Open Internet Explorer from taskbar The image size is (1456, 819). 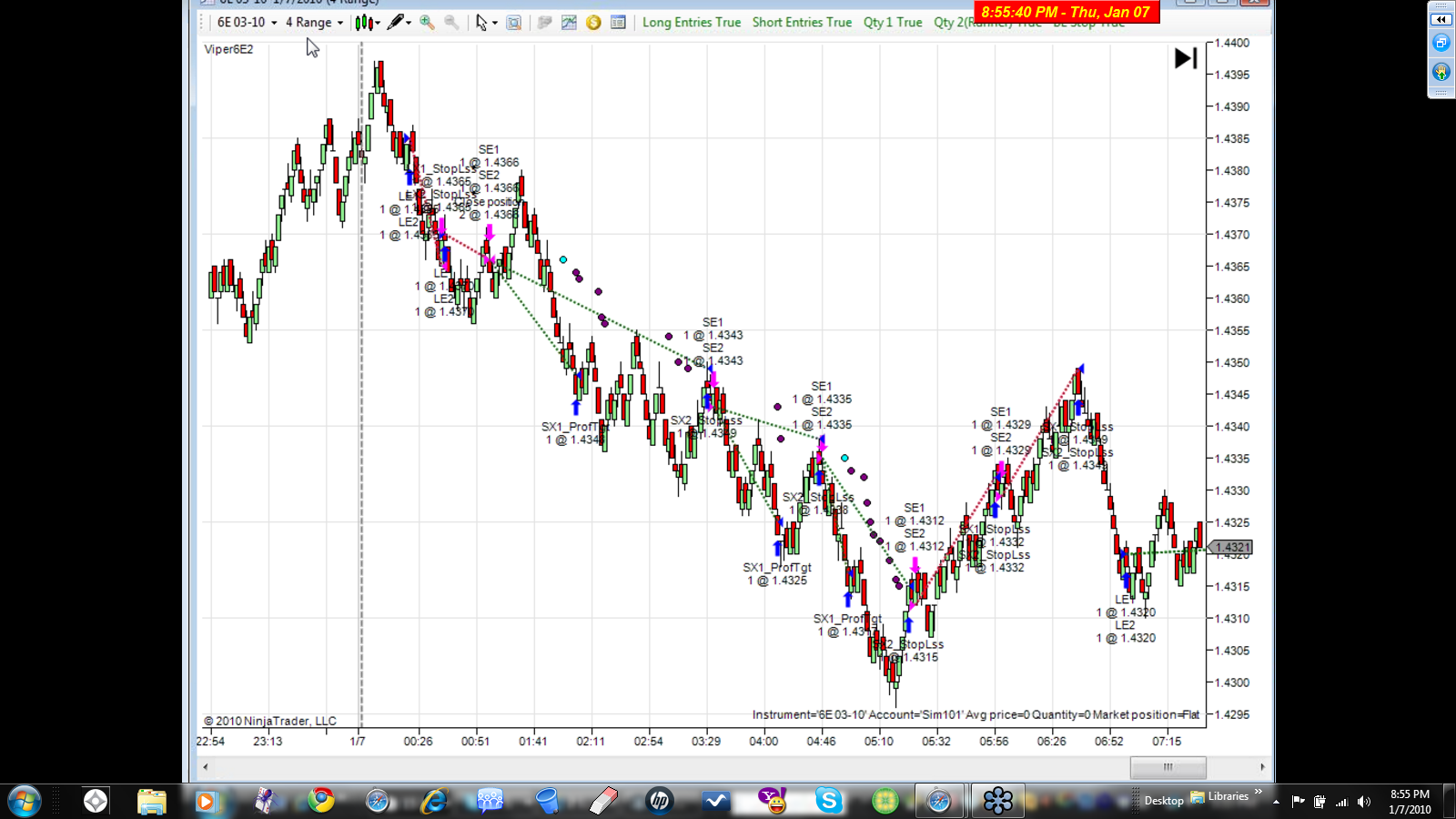pos(434,801)
